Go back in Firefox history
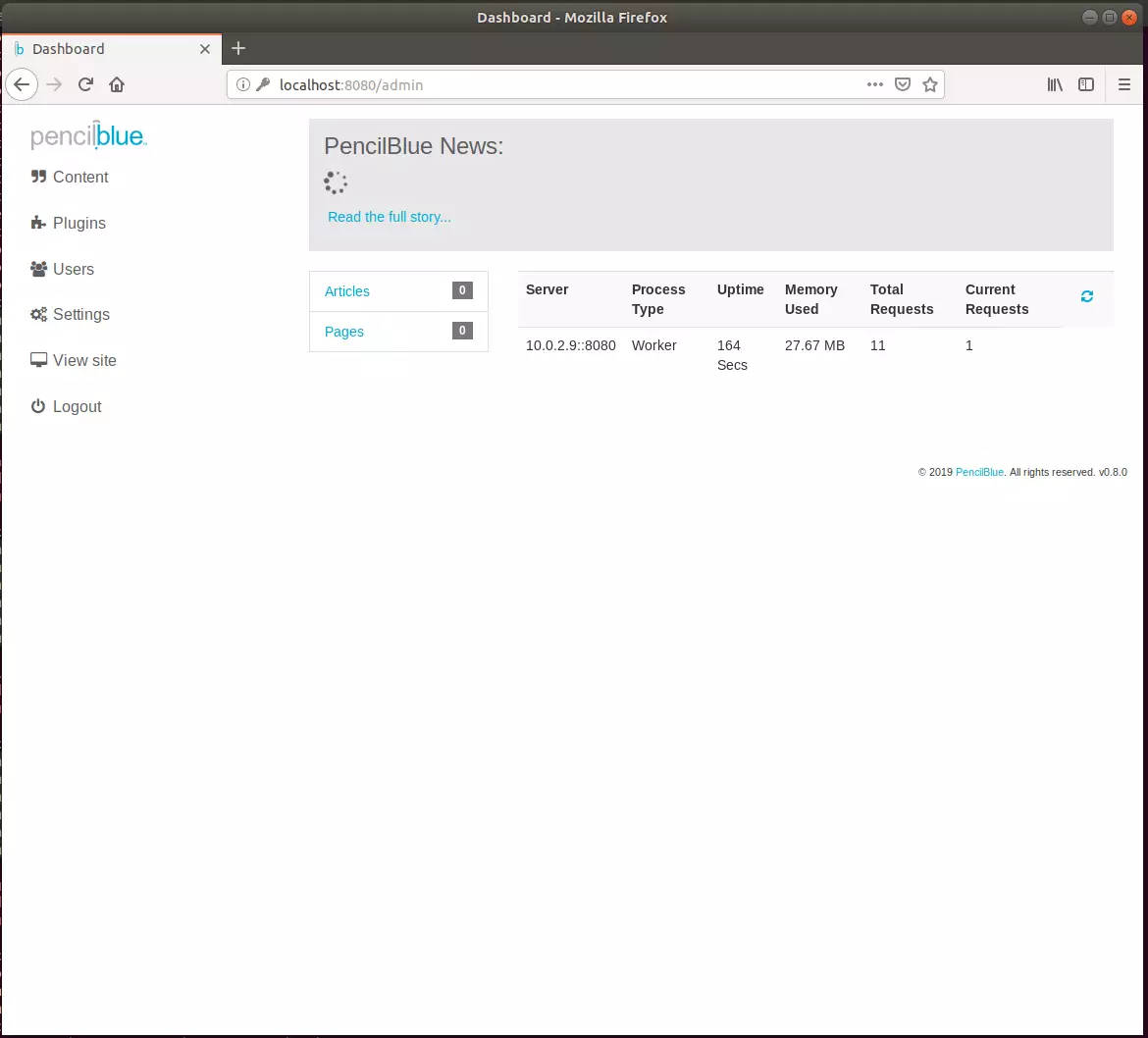This screenshot has height=1038, width=1148. [22, 85]
